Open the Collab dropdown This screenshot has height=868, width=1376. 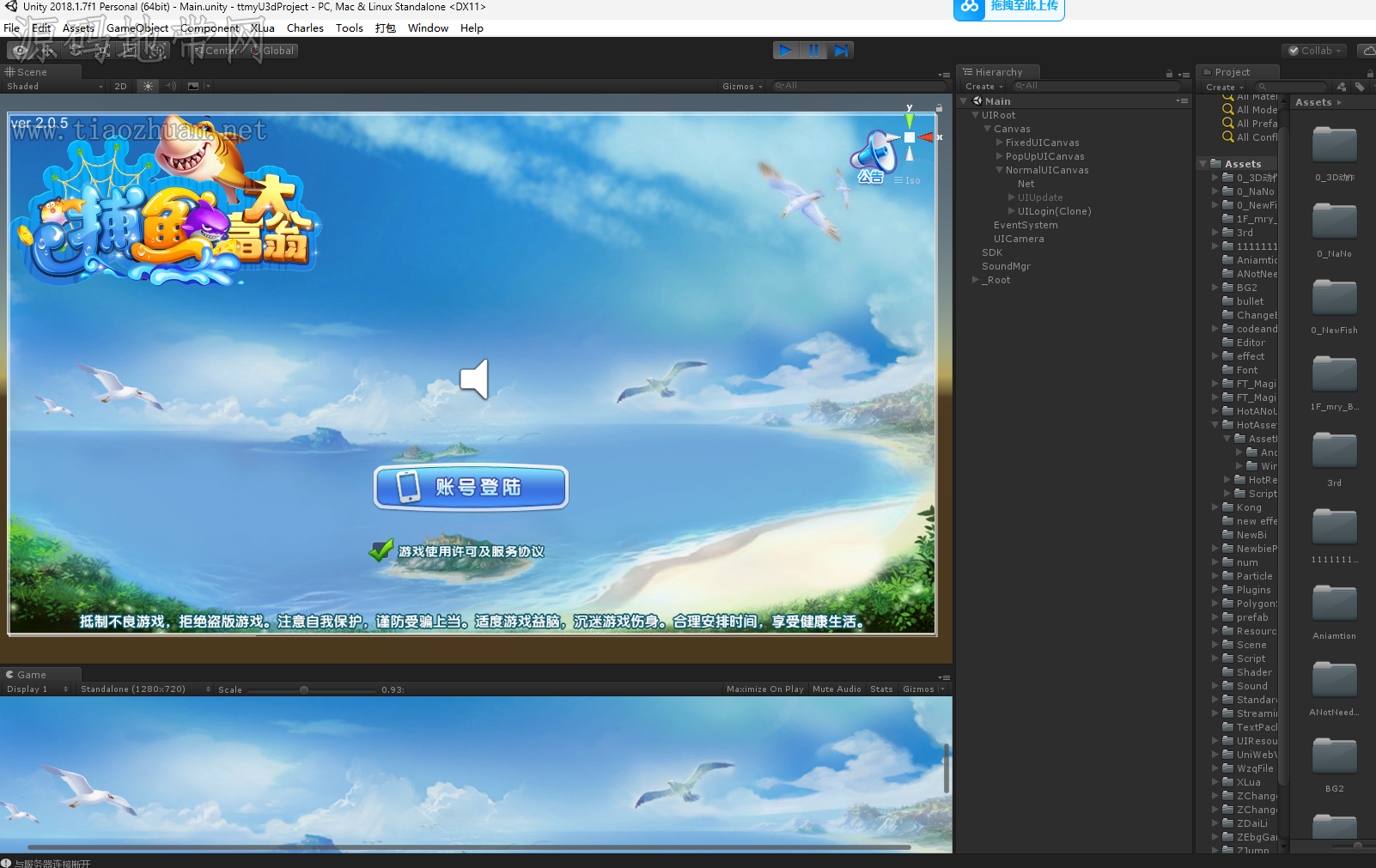1315,51
